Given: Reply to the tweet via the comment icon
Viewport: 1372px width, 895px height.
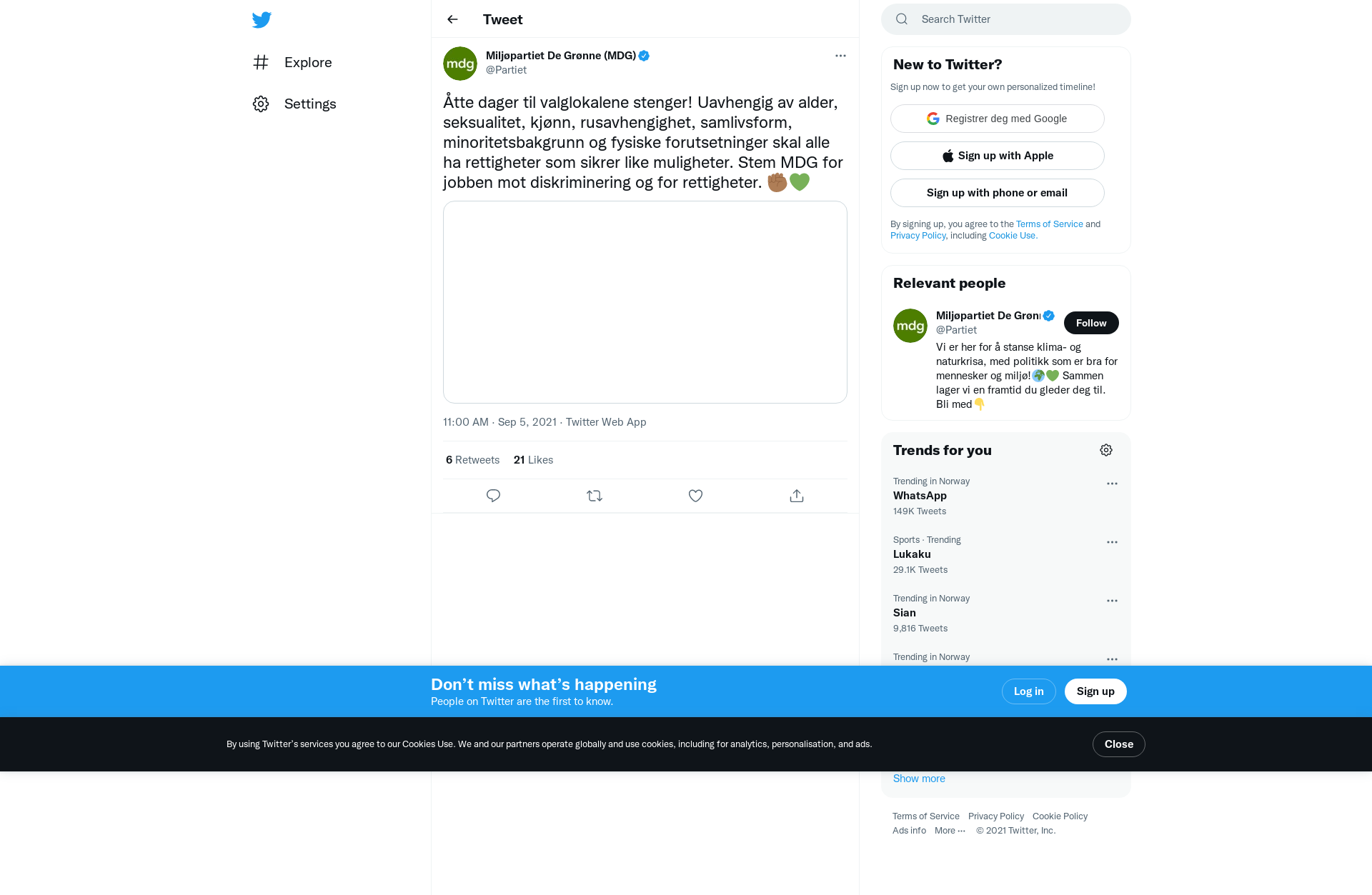Looking at the screenshot, I should pyautogui.click(x=493, y=496).
